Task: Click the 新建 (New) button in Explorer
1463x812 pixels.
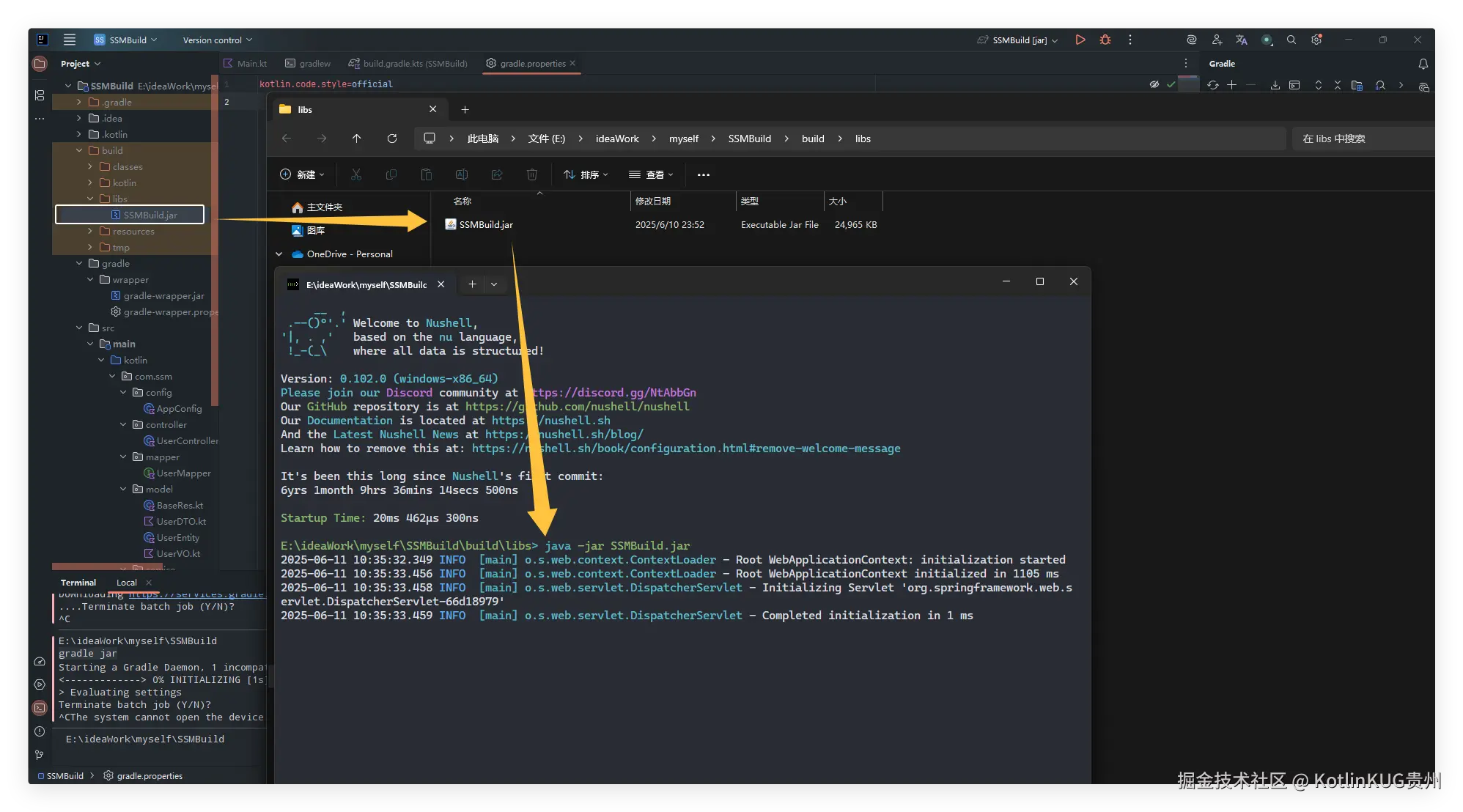Action: [302, 174]
